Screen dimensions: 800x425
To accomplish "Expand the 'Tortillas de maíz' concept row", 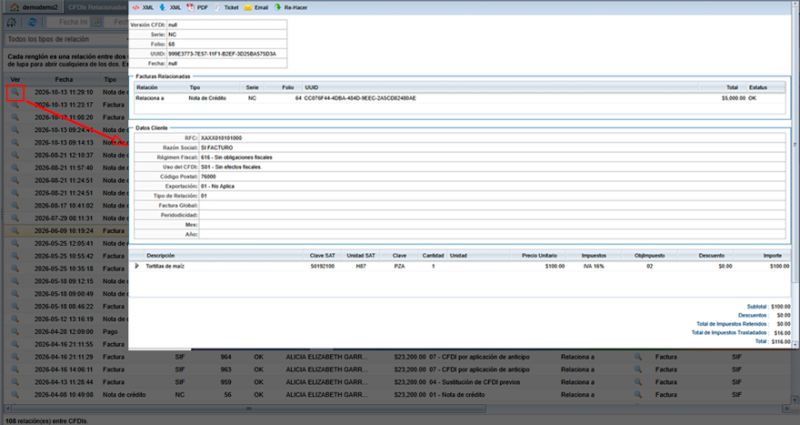I will click(x=137, y=266).
